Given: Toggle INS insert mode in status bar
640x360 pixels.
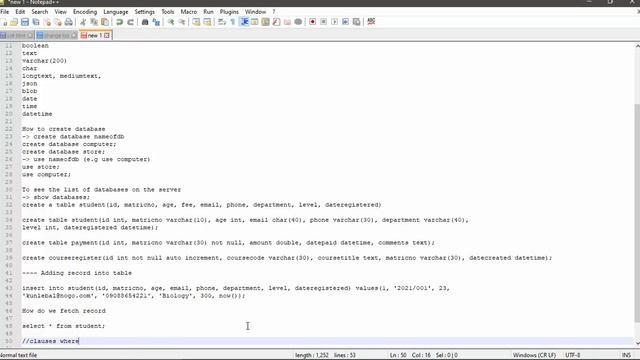Looking at the screenshot, I should coord(626,355).
